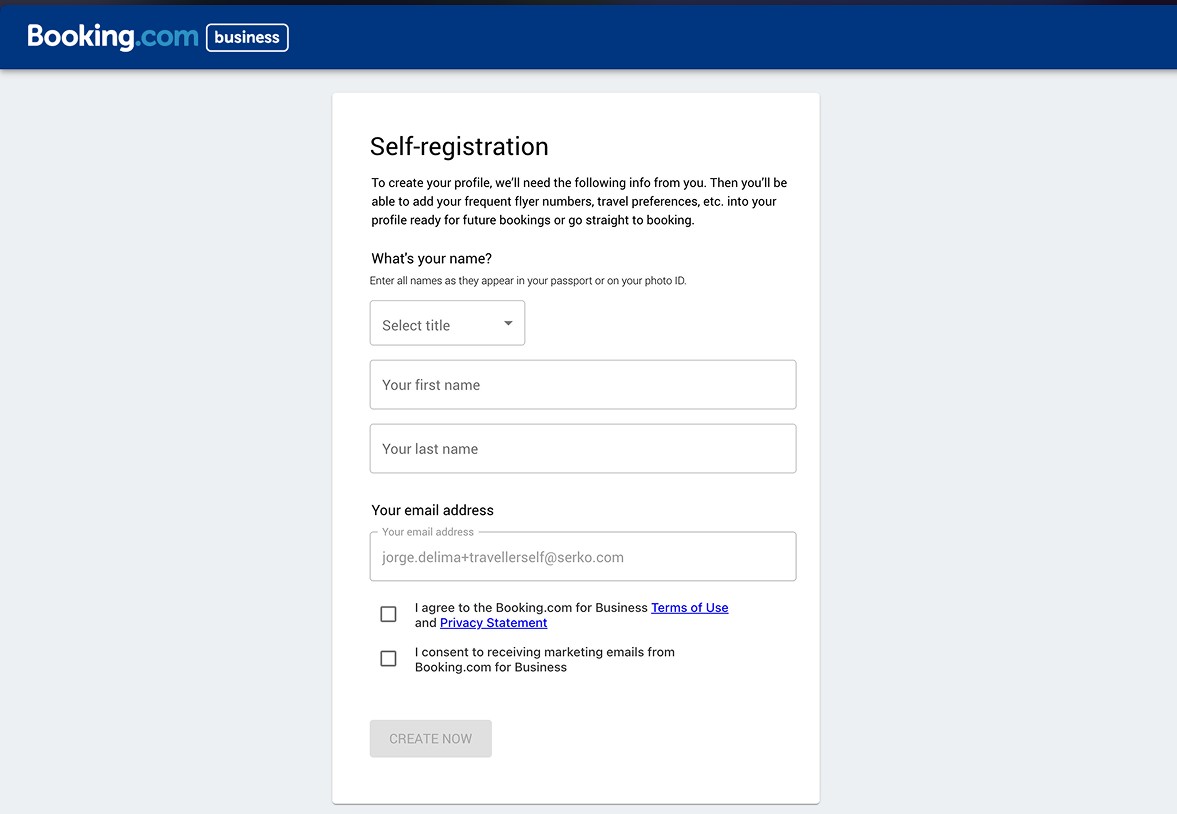The image size is (1177, 814).
Task: Click the business badge in header
Action: click(247, 38)
